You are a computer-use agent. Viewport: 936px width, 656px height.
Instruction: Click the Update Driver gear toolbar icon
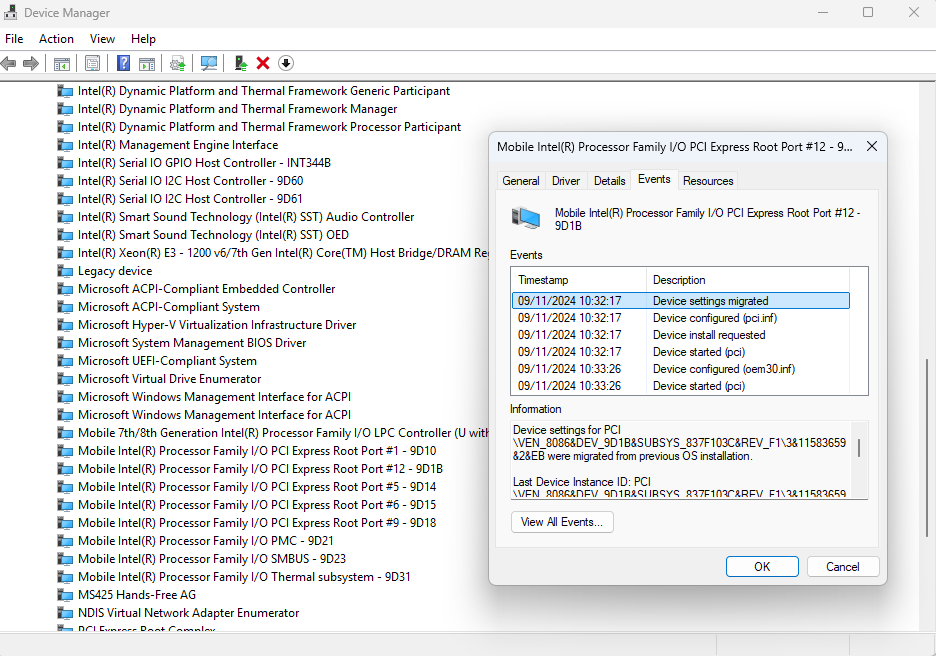pos(178,63)
